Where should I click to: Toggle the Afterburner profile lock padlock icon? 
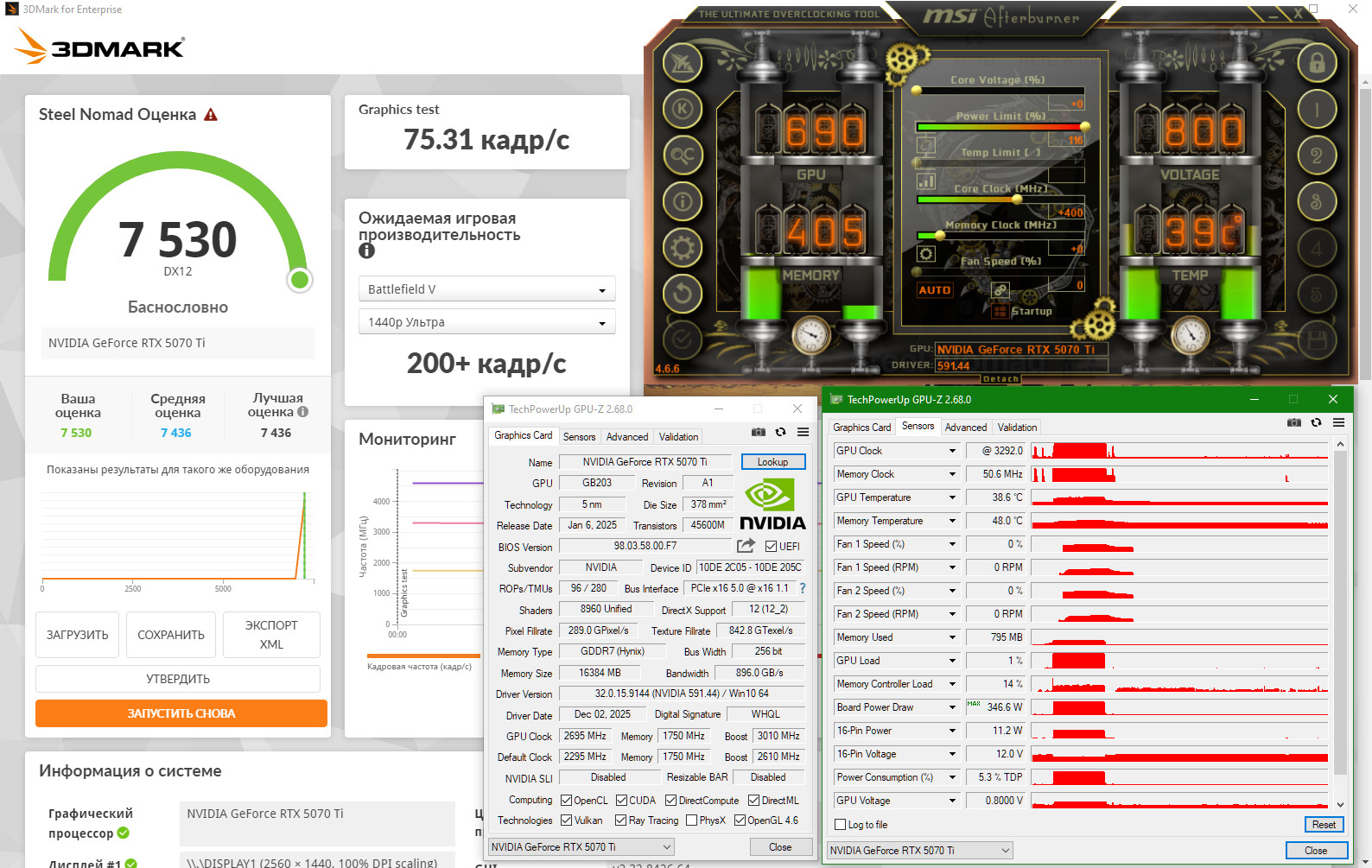1317,63
